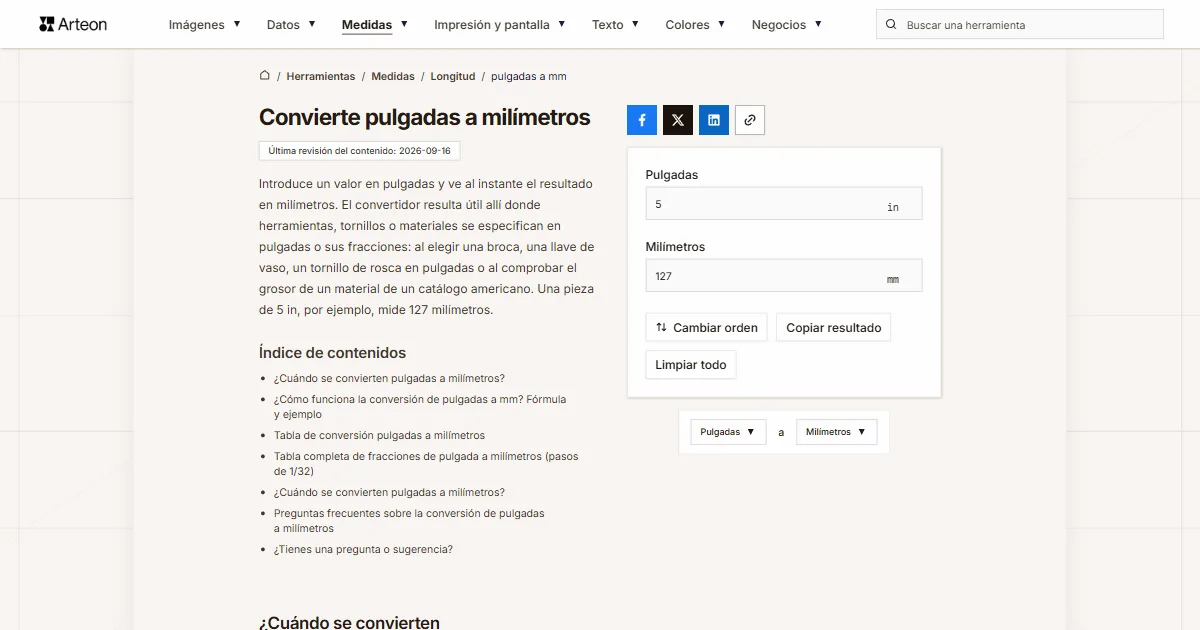Copy page link with chain icon
The image size is (1200, 630).
750,120
